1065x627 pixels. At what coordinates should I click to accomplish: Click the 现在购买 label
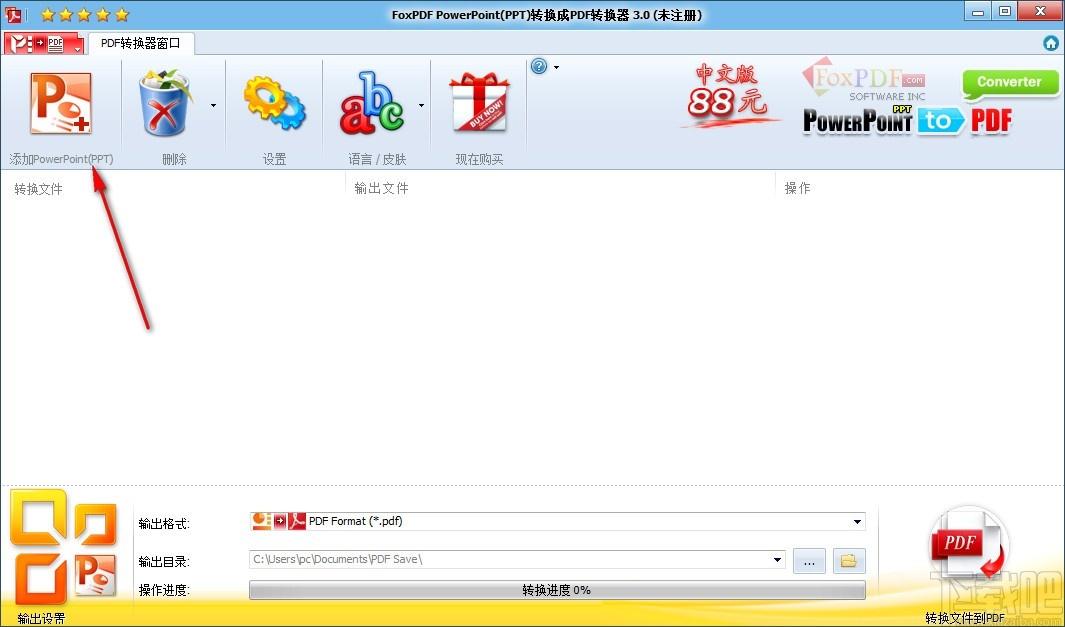pyautogui.click(x=479, y=160)
